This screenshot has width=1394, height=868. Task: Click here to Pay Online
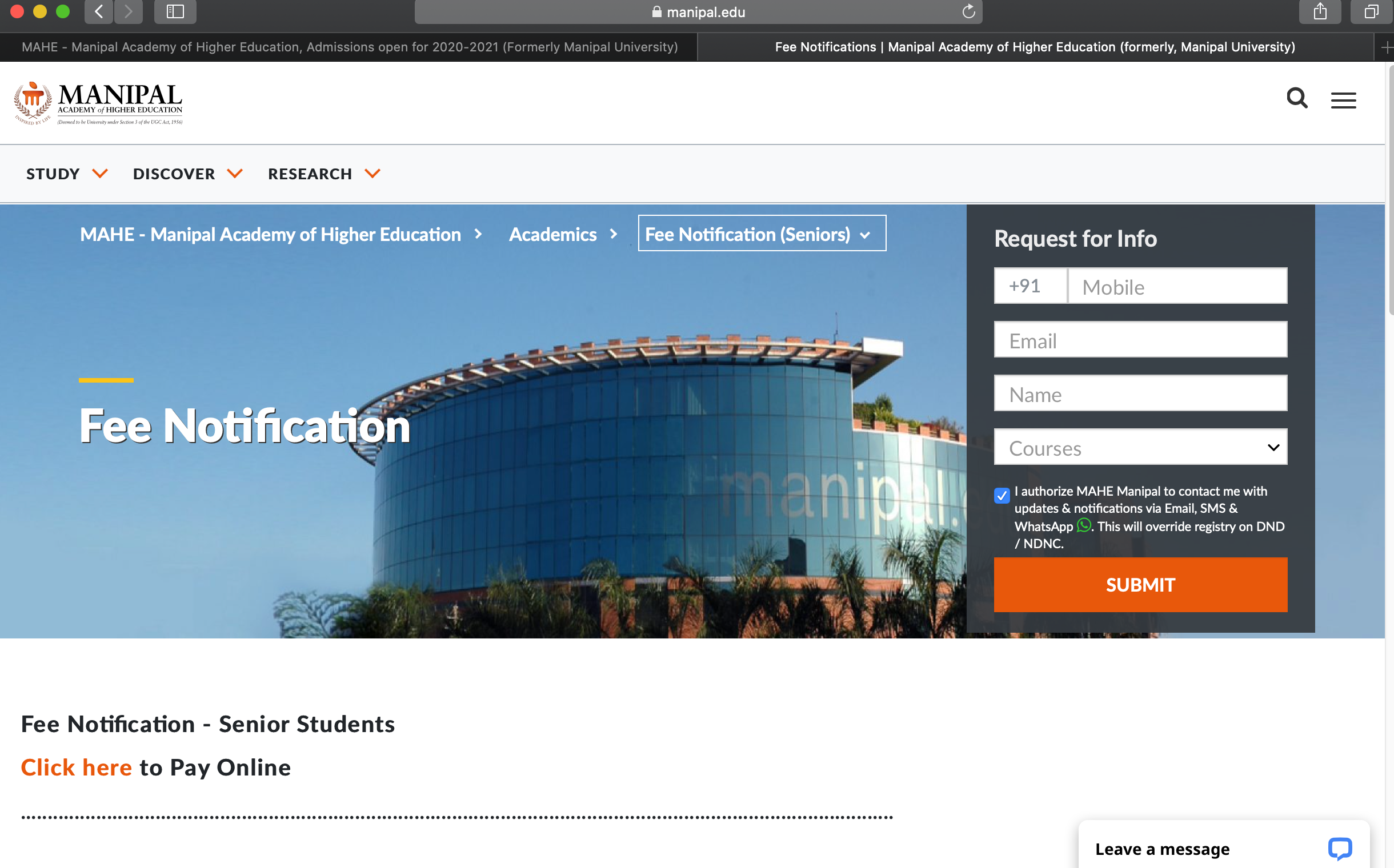click(77, 767)
